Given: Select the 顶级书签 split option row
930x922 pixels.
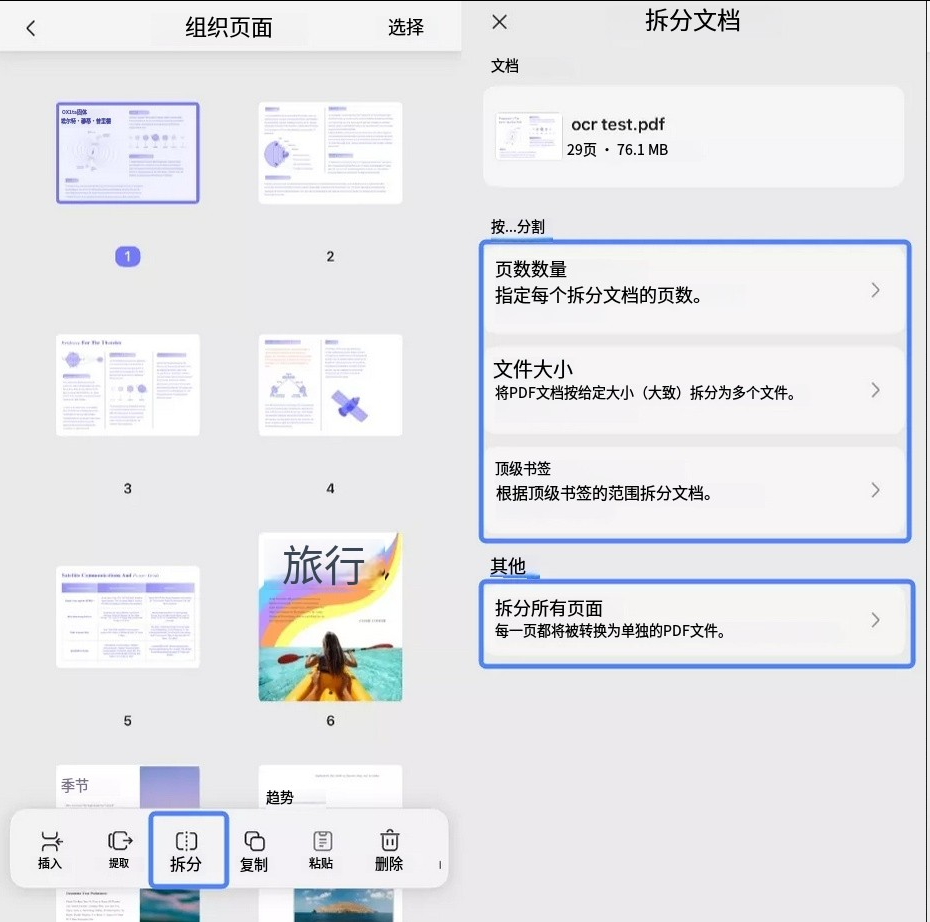Looking at the screenshot, I should point(690,490).
